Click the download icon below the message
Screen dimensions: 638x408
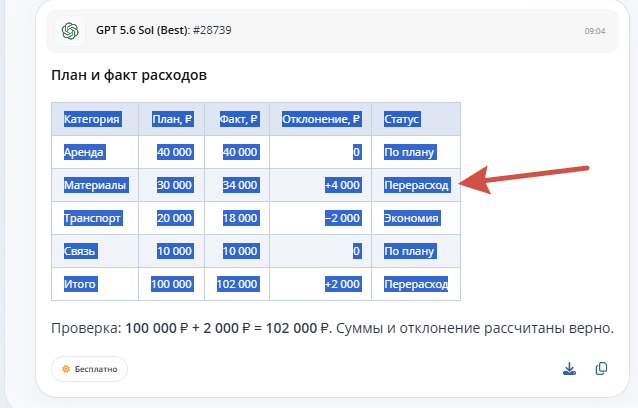click(x=569, y=369)
